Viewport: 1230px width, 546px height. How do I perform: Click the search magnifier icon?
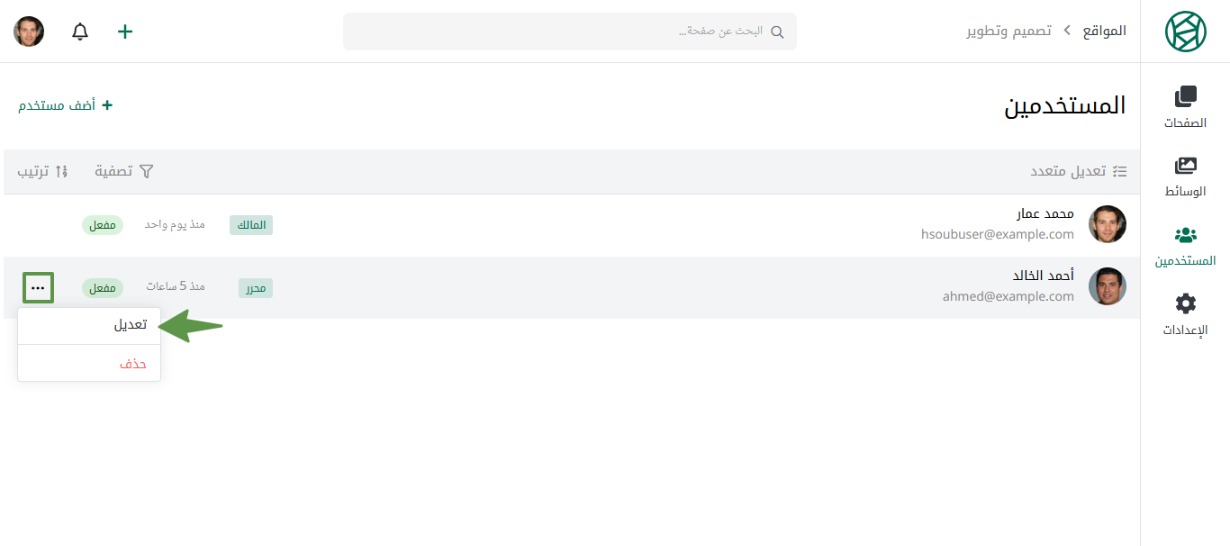pos(778,31)
